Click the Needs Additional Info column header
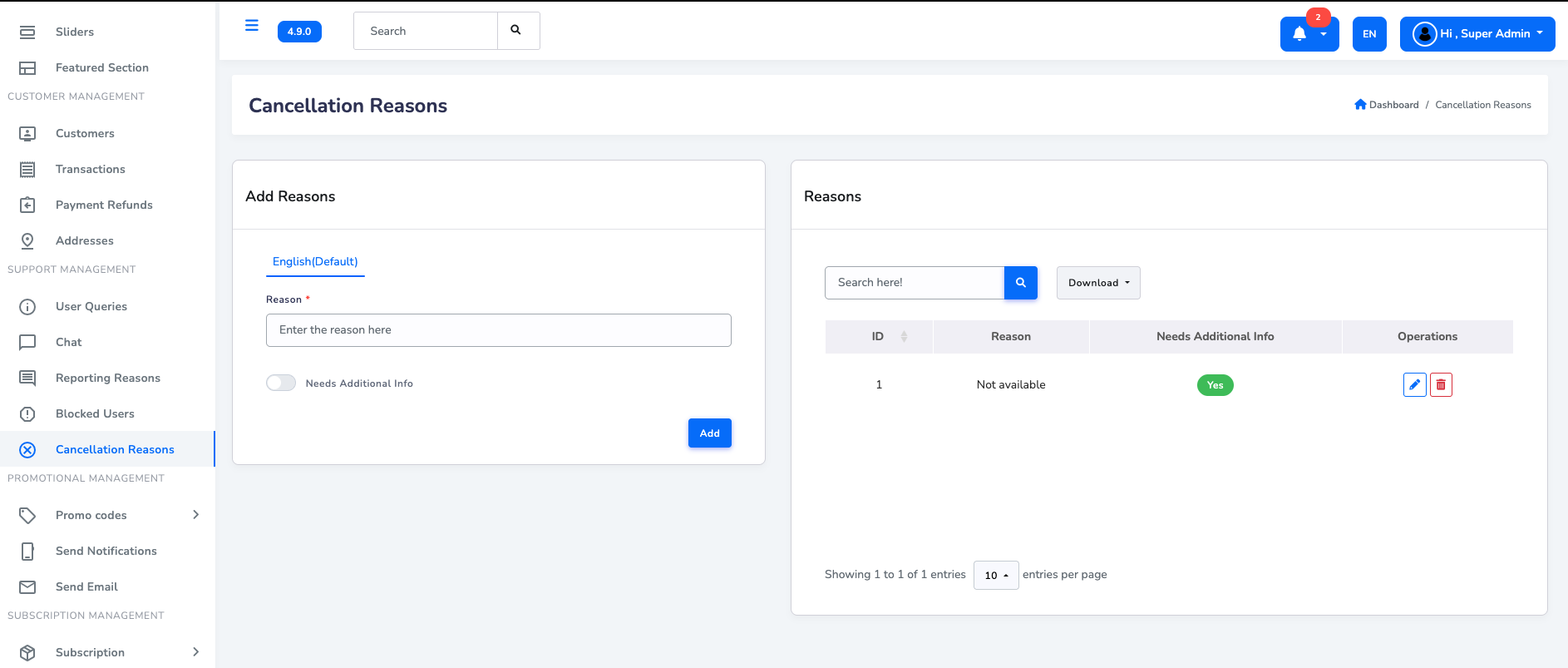This screenshot has height=668, width=1568. [x=1215, y=337]
